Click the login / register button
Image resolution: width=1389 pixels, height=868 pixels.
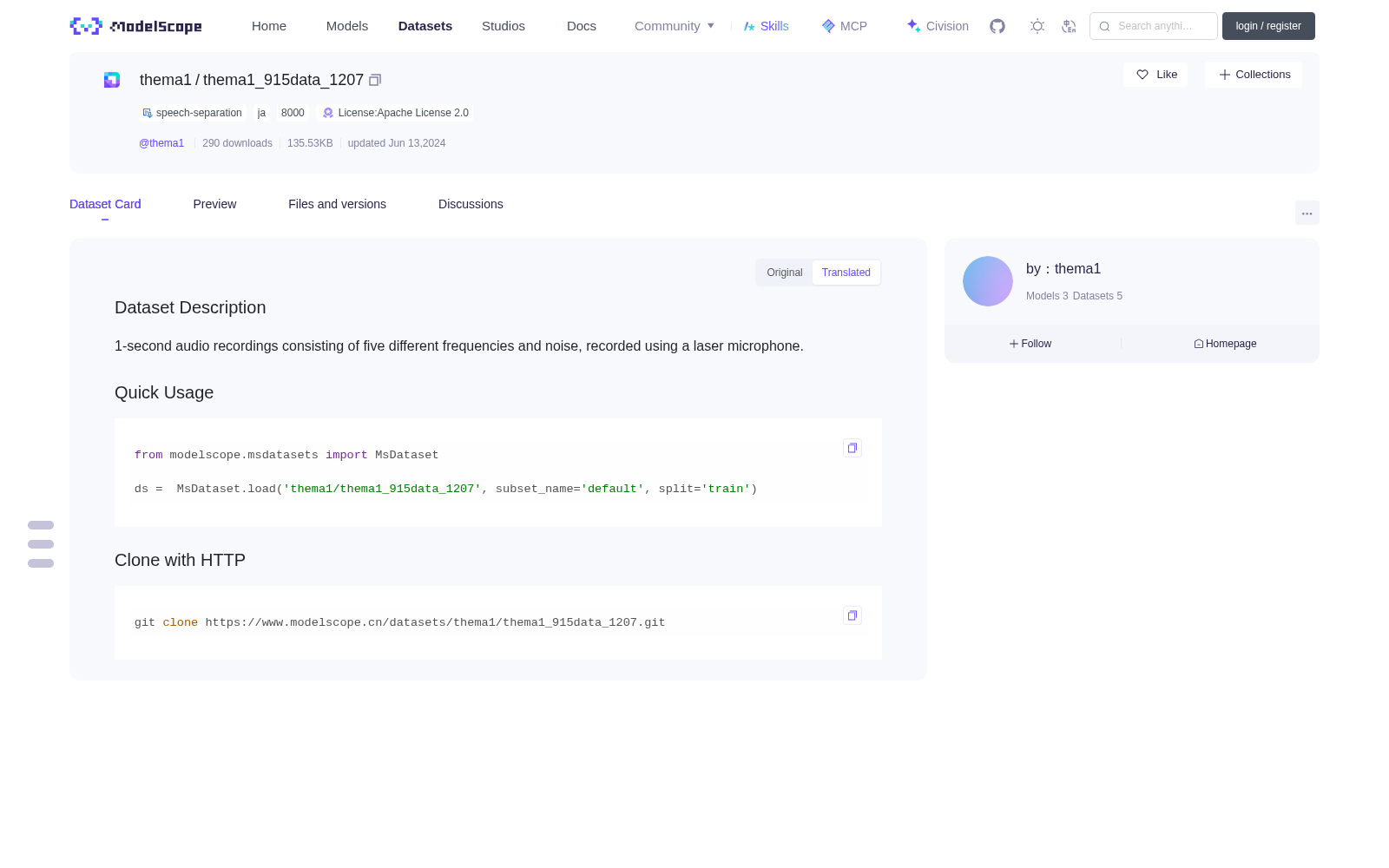coord(1268,26)
